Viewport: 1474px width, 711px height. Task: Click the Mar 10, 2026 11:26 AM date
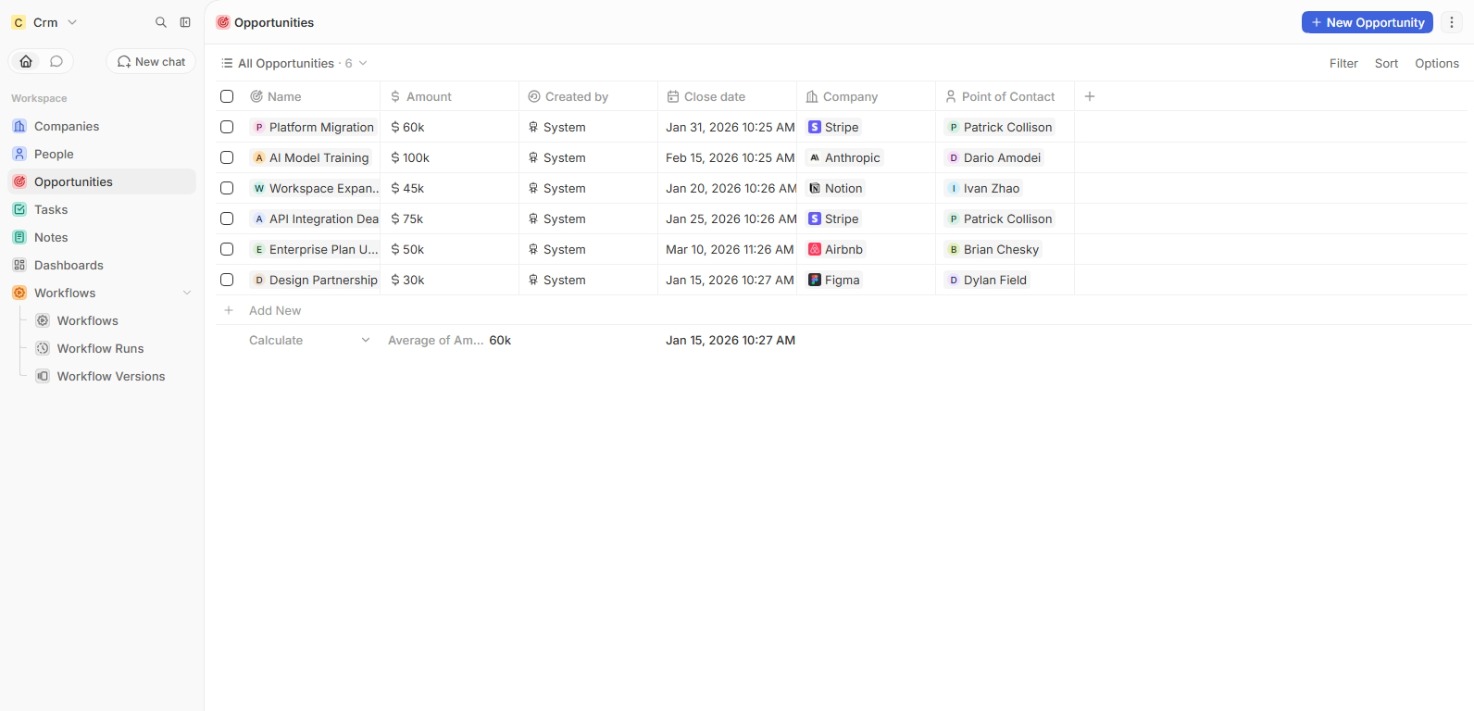point(730,249)
